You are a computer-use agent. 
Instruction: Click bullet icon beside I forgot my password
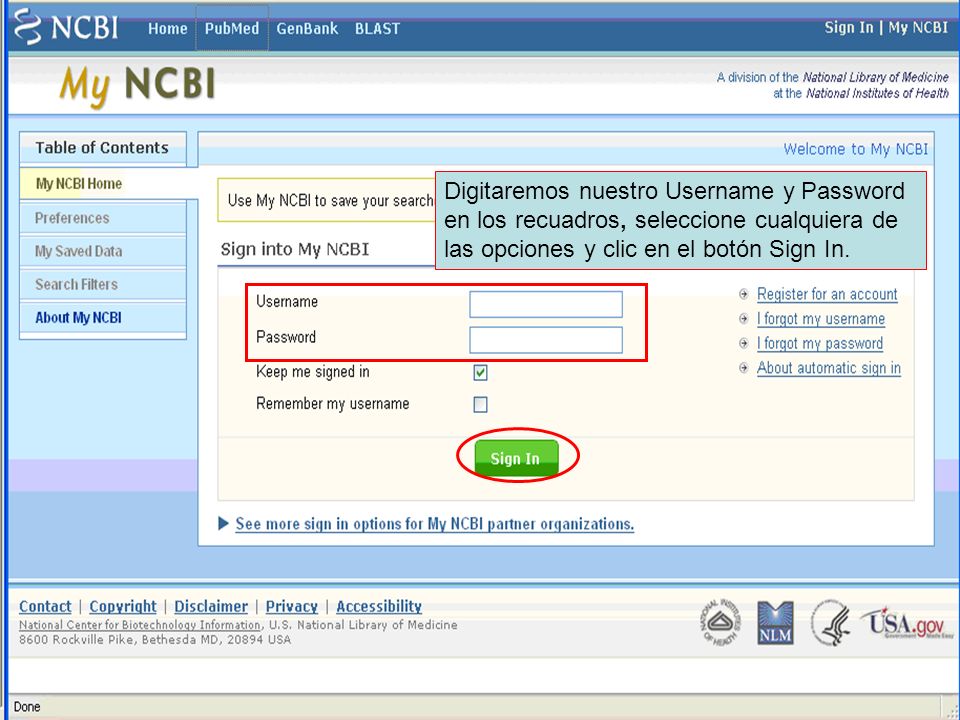[x=744, y=343]
